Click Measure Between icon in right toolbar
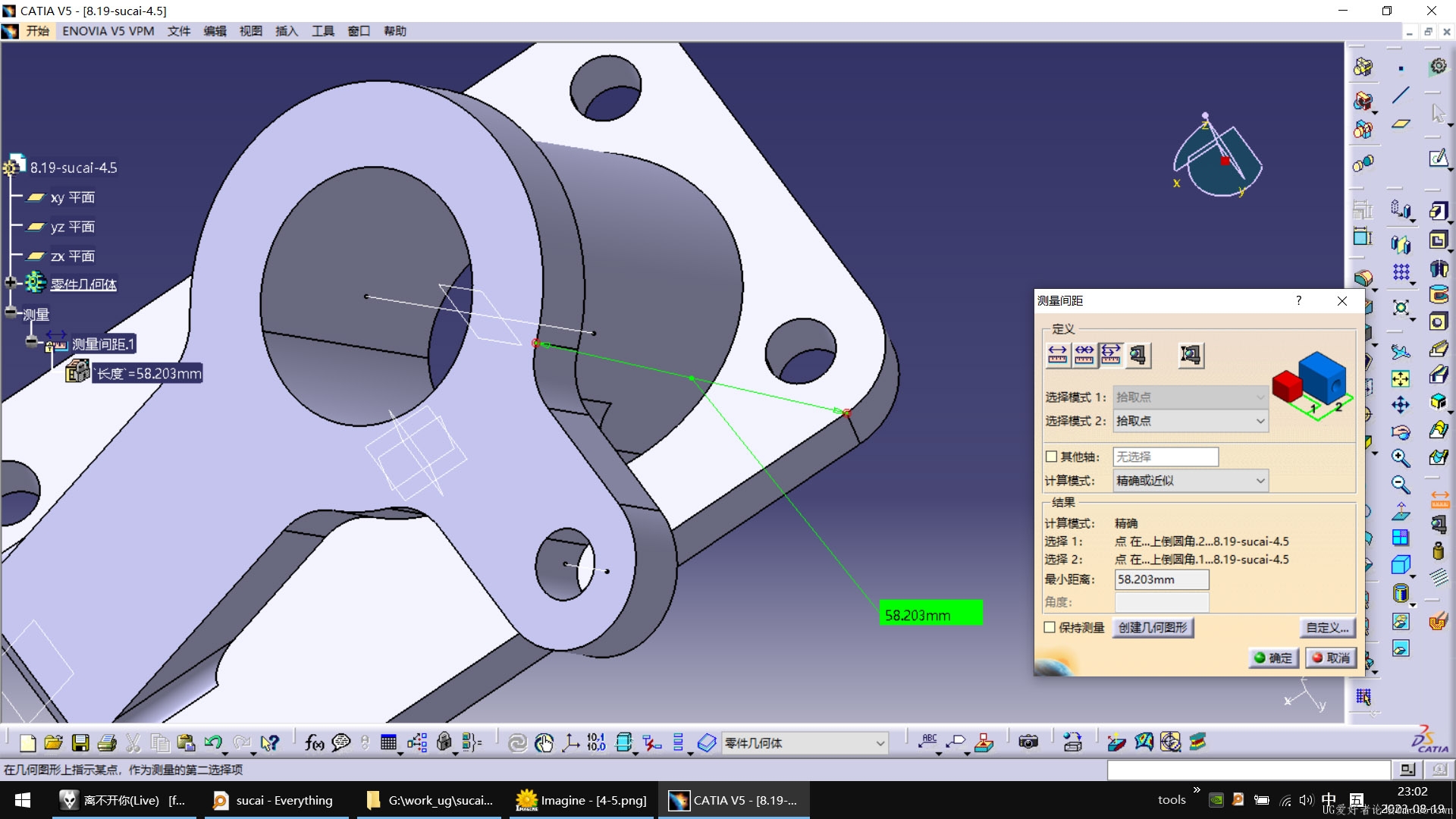 tap(1439, 499)
